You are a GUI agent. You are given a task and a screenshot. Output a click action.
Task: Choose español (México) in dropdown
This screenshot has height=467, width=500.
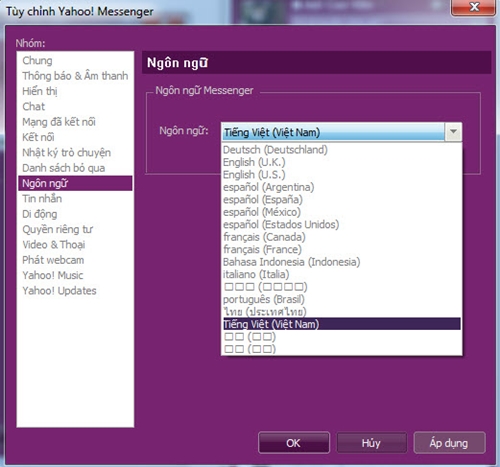341,212
